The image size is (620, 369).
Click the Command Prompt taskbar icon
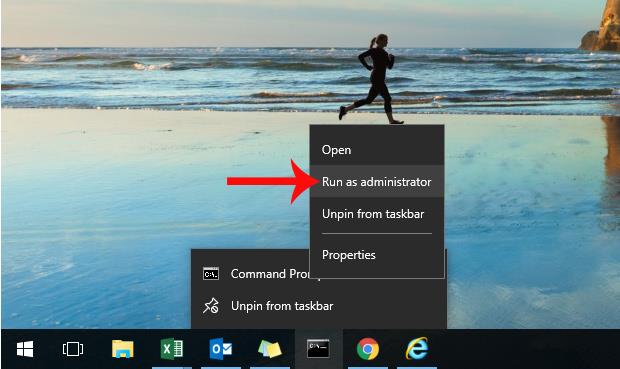pos(318,349)
